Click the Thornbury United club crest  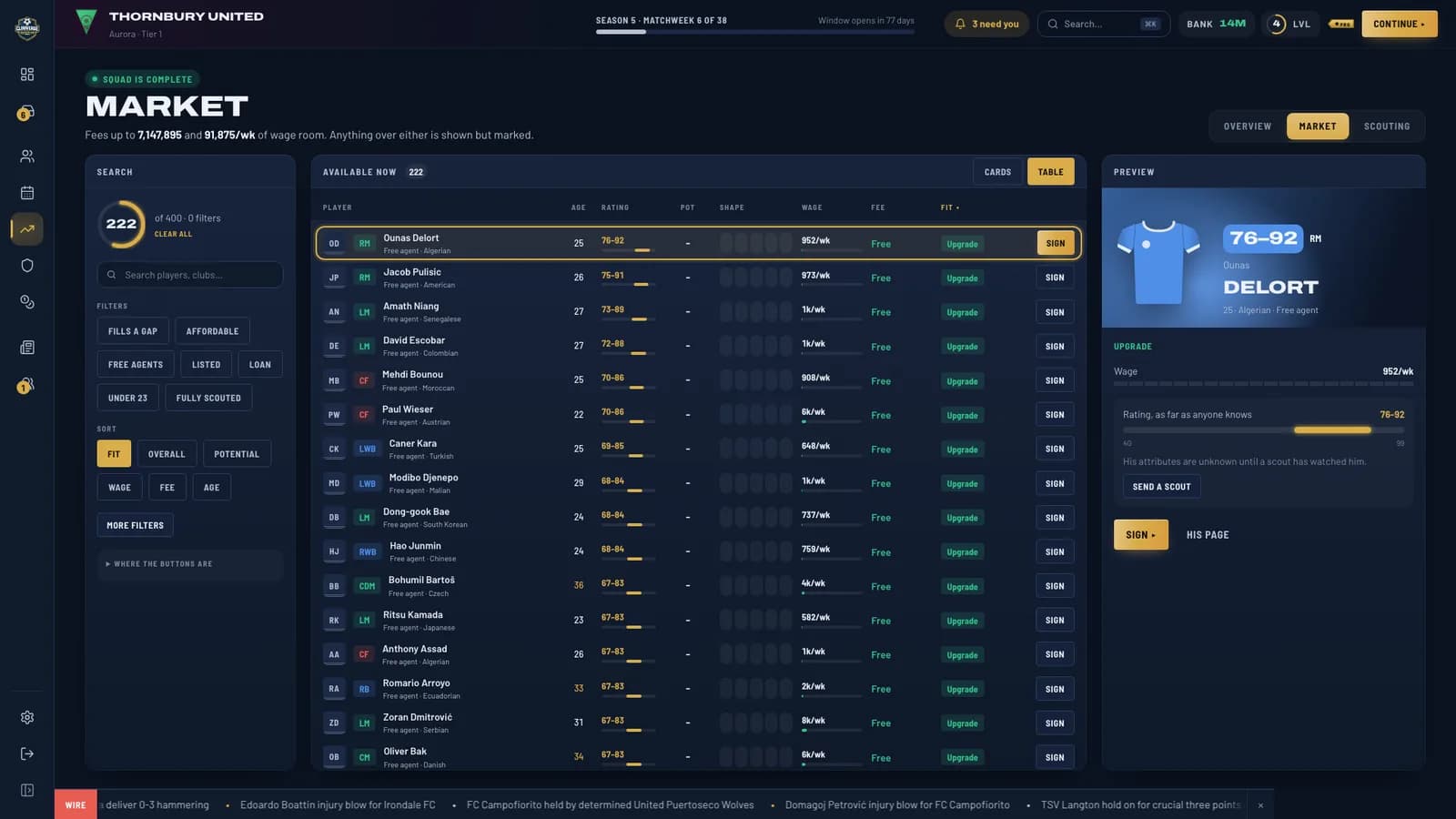click(86, 22)
